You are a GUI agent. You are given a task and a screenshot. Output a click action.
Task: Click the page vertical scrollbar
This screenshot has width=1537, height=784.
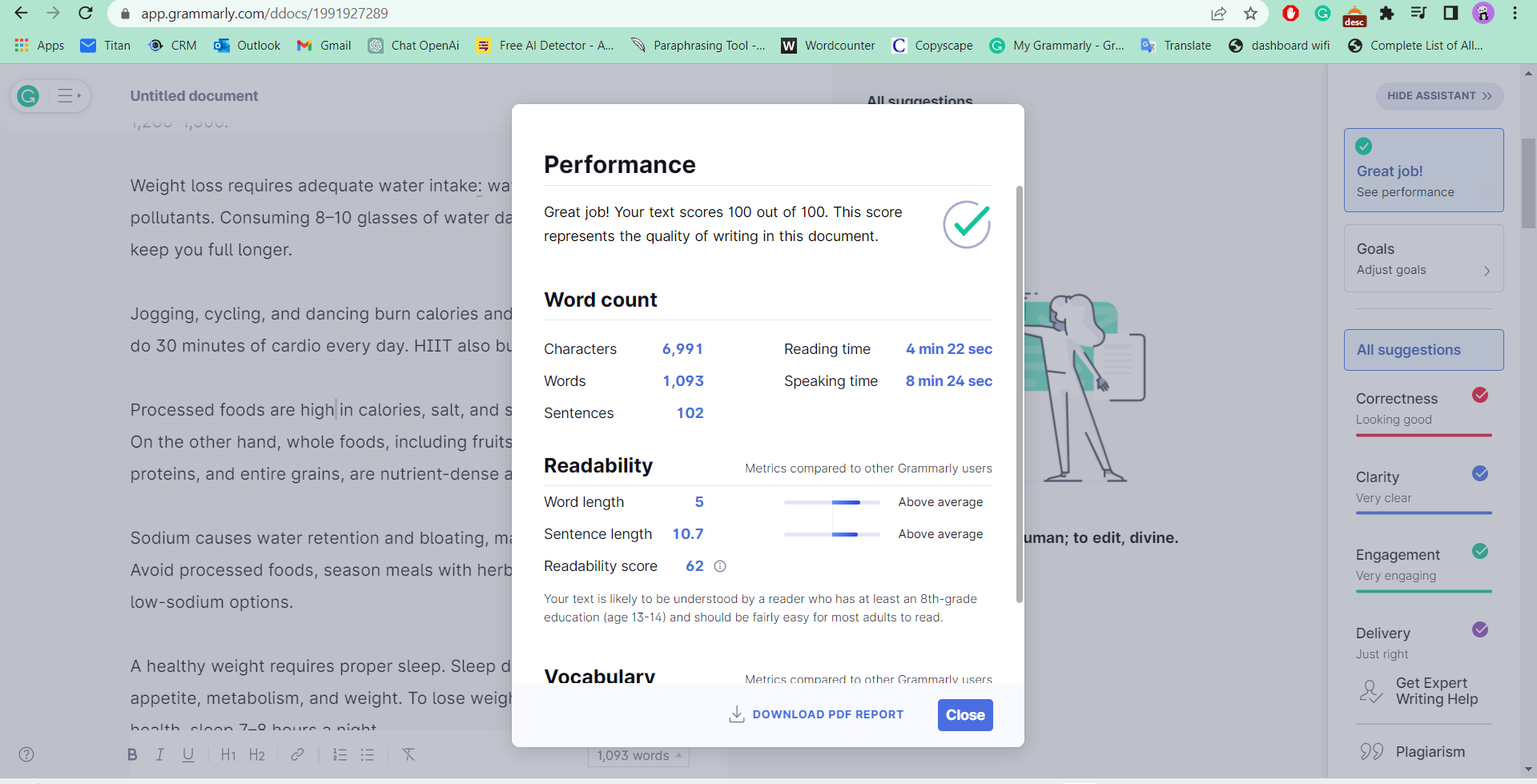pos(1528,184)
